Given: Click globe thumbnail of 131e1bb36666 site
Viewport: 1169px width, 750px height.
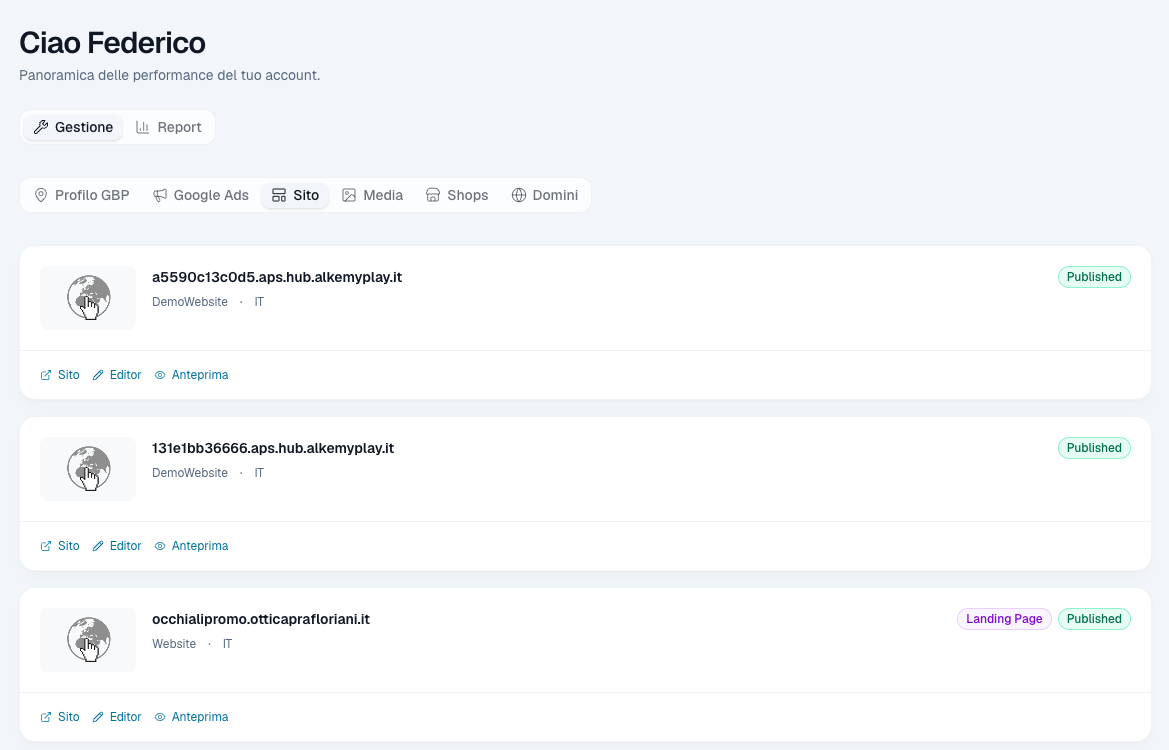Looking at the screenshot, I should click(88, 468).
